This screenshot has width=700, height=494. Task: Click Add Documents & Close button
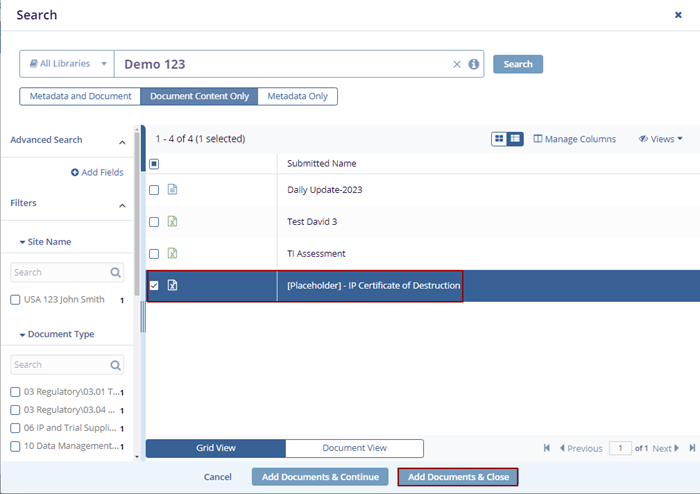coord(458,477)
